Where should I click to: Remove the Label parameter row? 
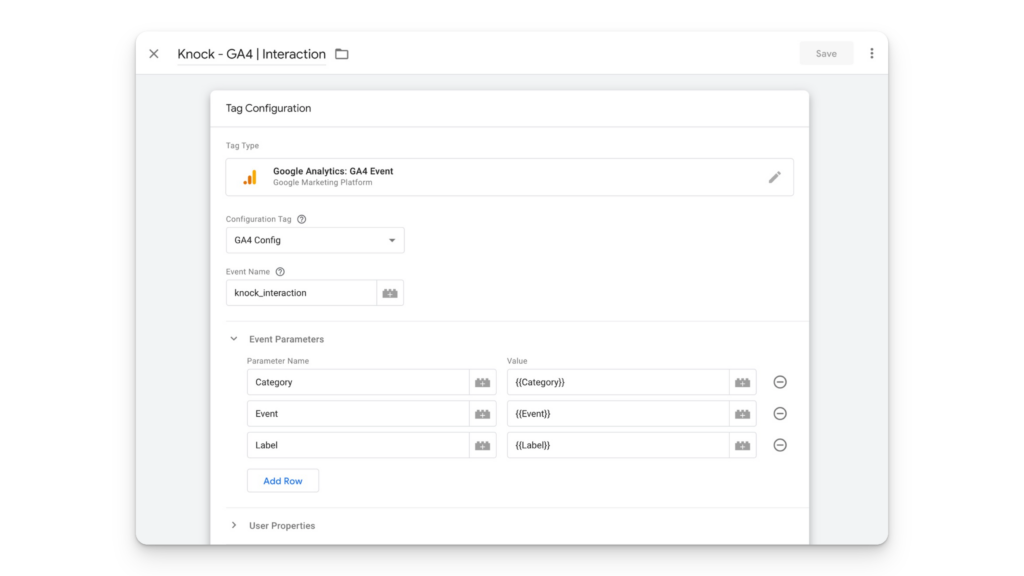[780, 445]
